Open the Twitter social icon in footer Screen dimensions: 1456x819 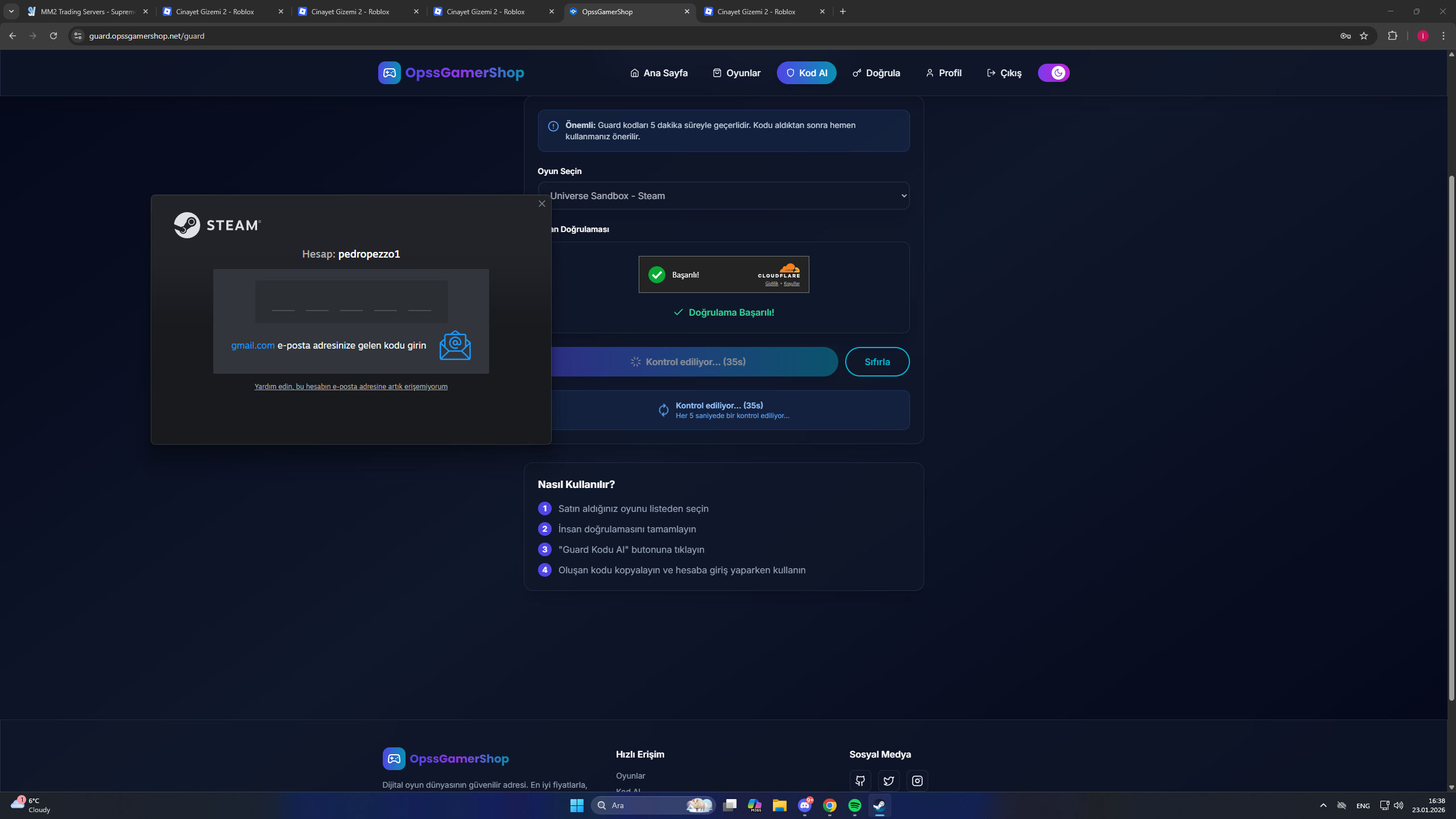tap(888, 781)
